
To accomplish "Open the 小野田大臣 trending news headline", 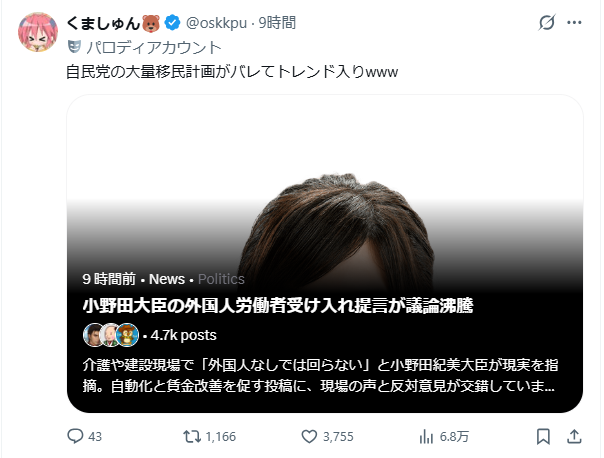I will (x=278, y=305).
